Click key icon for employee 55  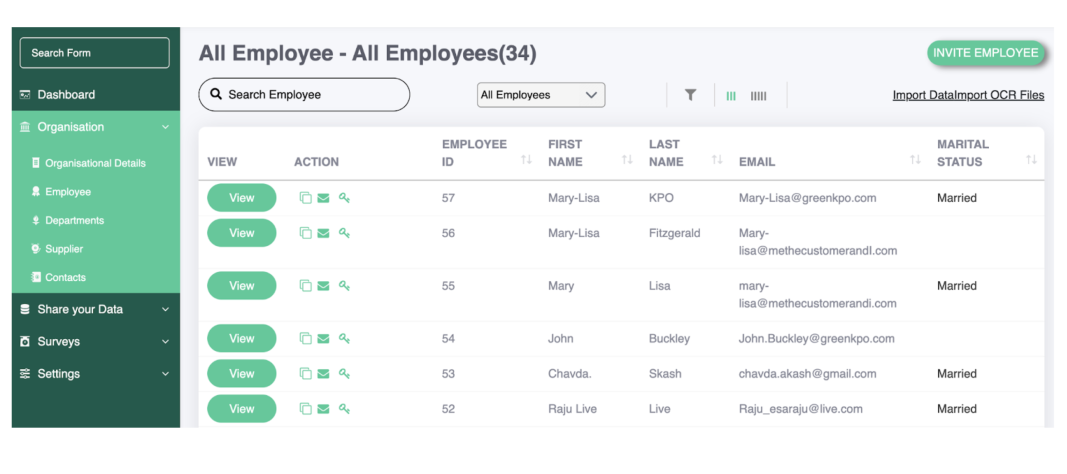click(344, 286)
